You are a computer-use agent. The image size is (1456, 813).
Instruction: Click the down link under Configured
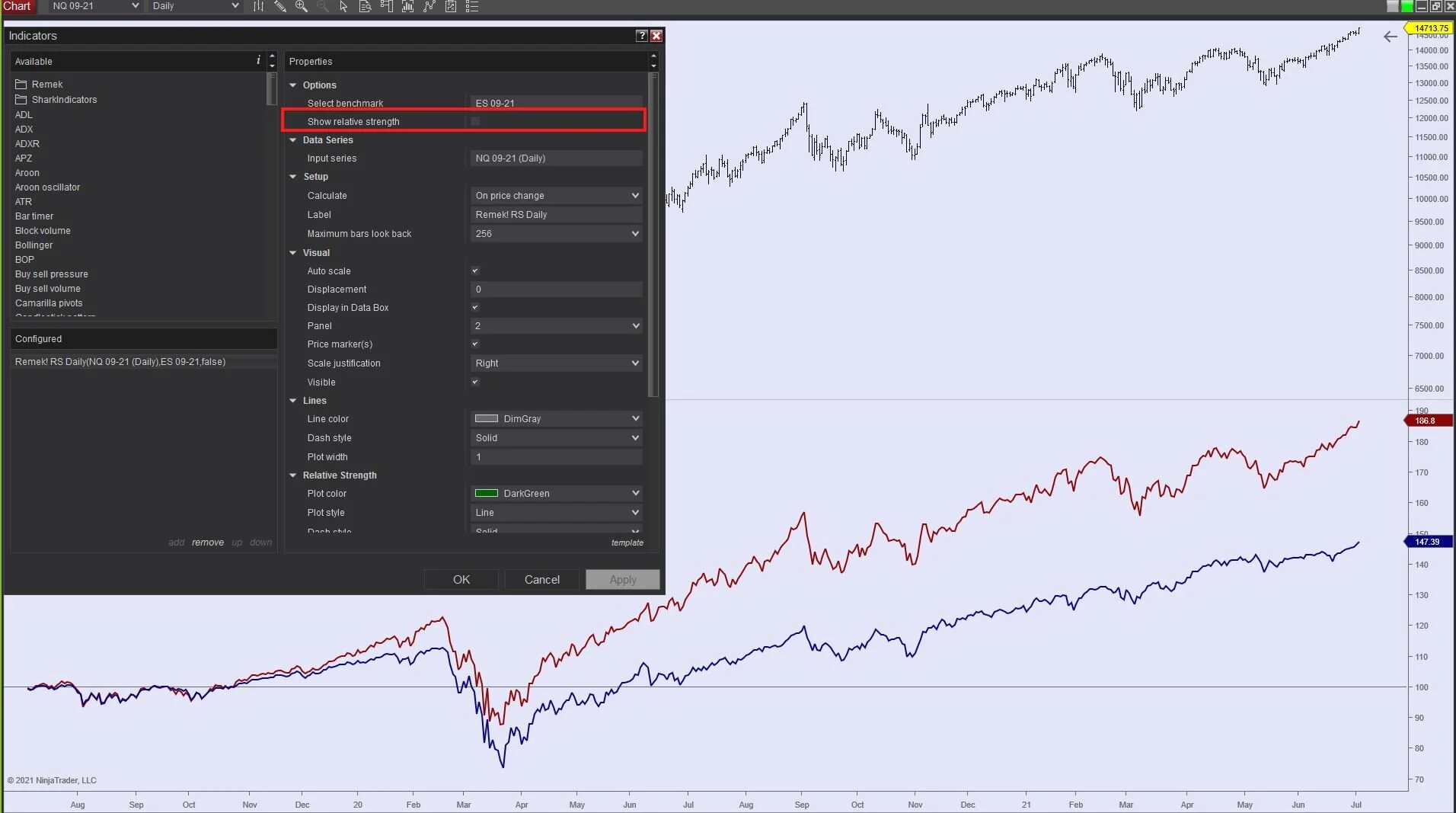(261, 543)
